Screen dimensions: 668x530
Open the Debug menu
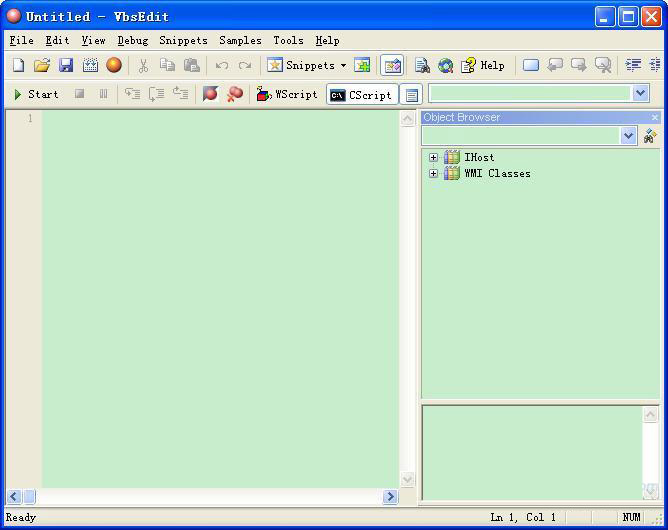pos(132,40)
